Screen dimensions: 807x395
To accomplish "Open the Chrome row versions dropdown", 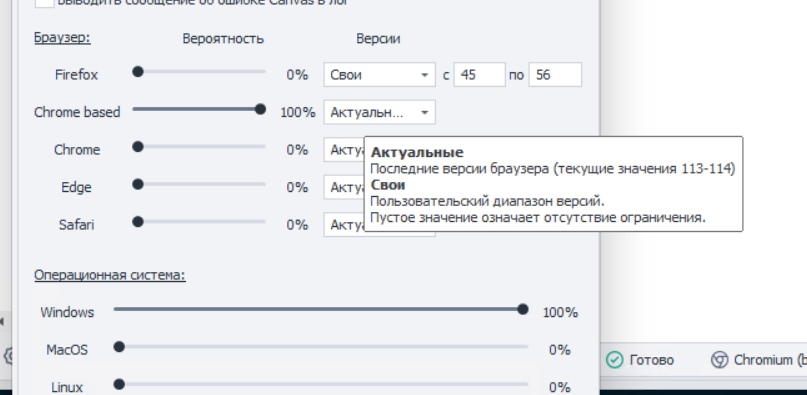I will coord(344,150).
